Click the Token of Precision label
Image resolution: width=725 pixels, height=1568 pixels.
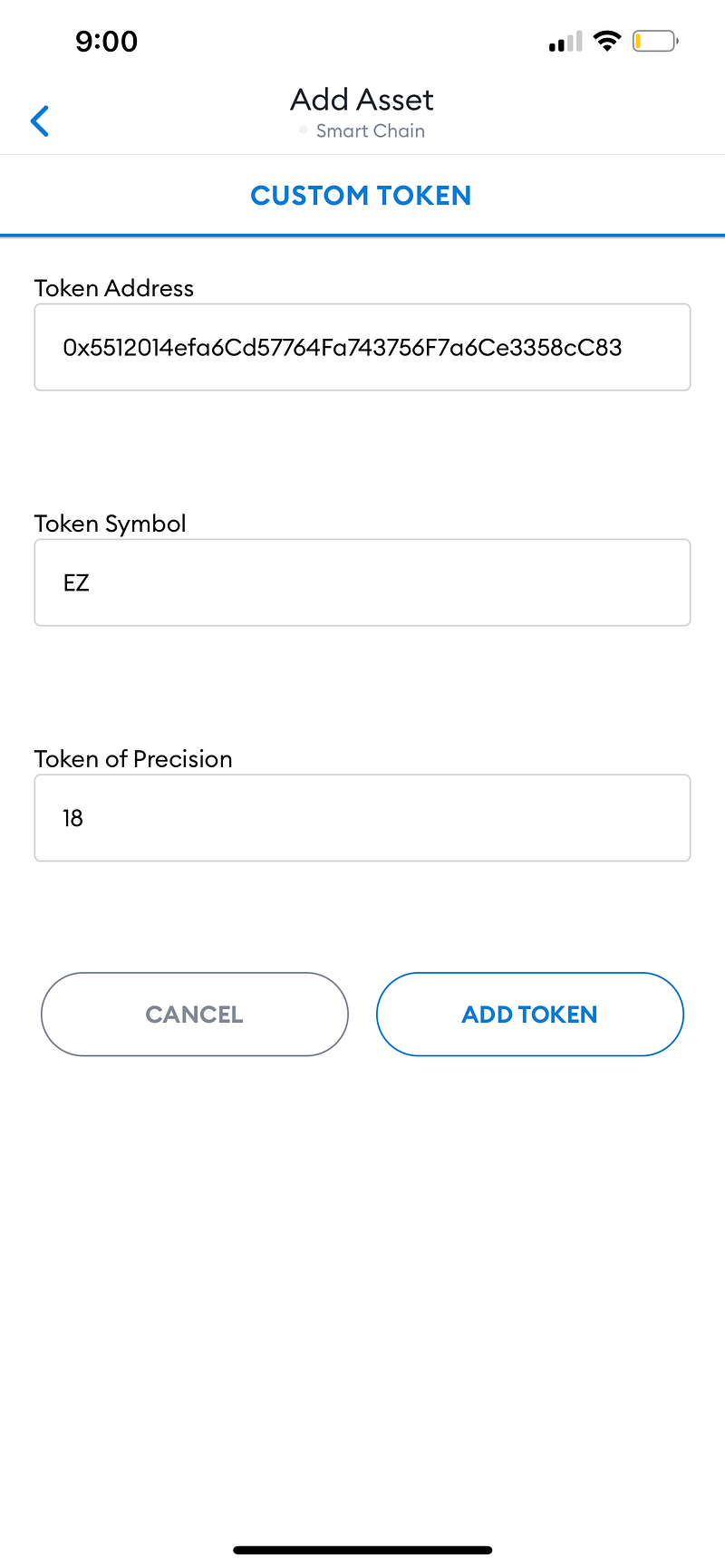click(x=133, y=759)
